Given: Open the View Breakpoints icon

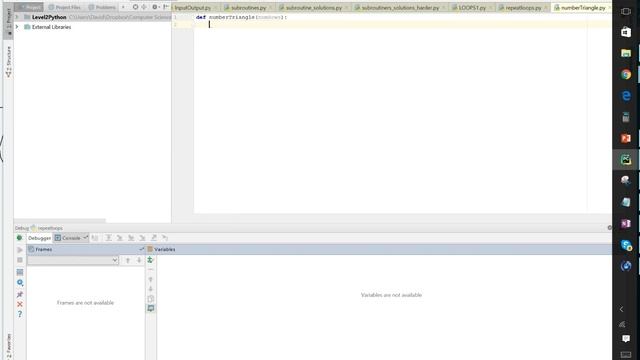Looking at the screenshot, I should pyautogui.click(x=20, y=272).
